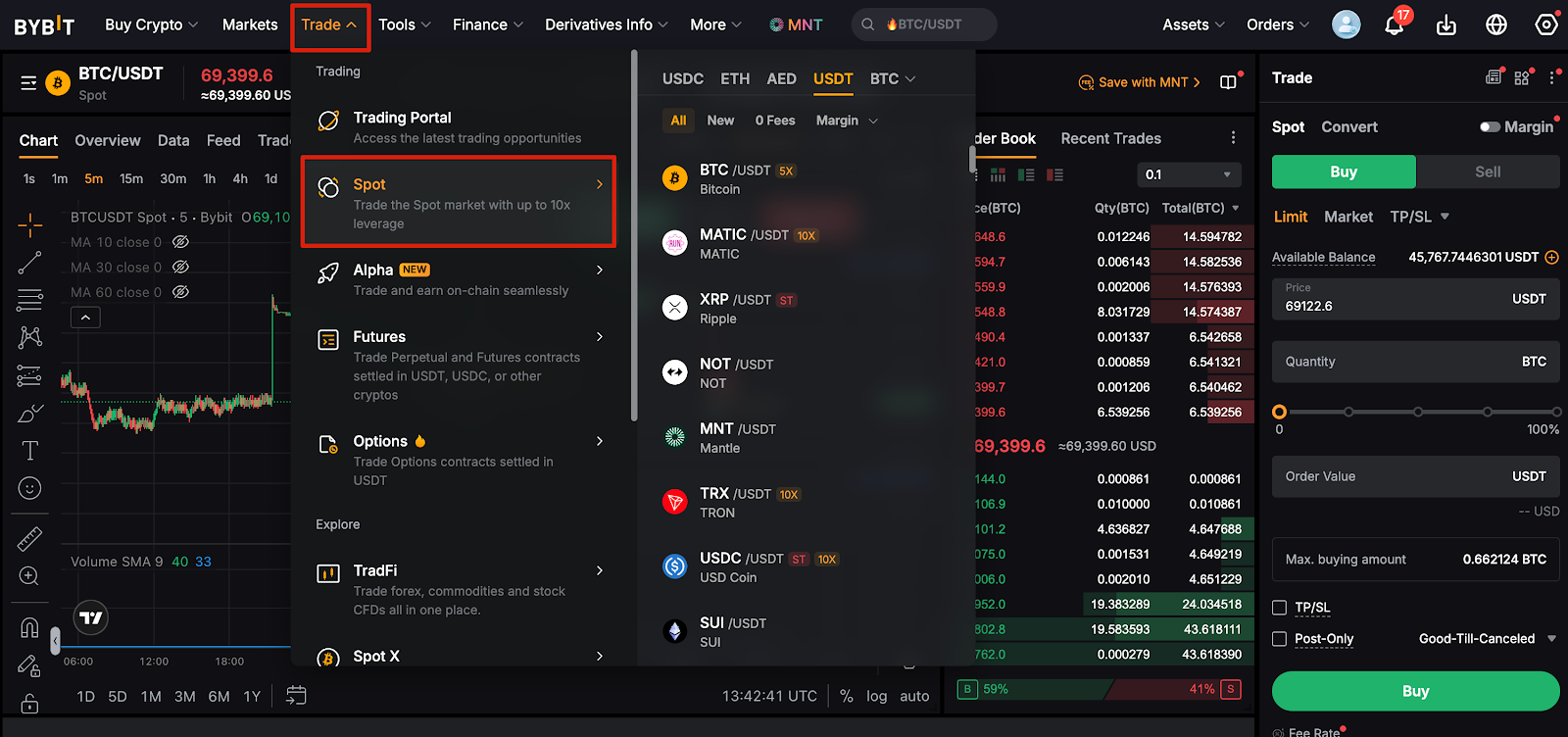The width and height of the screenshot is (1568, 737).
Task: Open the Spot trading menu item
Action: point(459,202)
